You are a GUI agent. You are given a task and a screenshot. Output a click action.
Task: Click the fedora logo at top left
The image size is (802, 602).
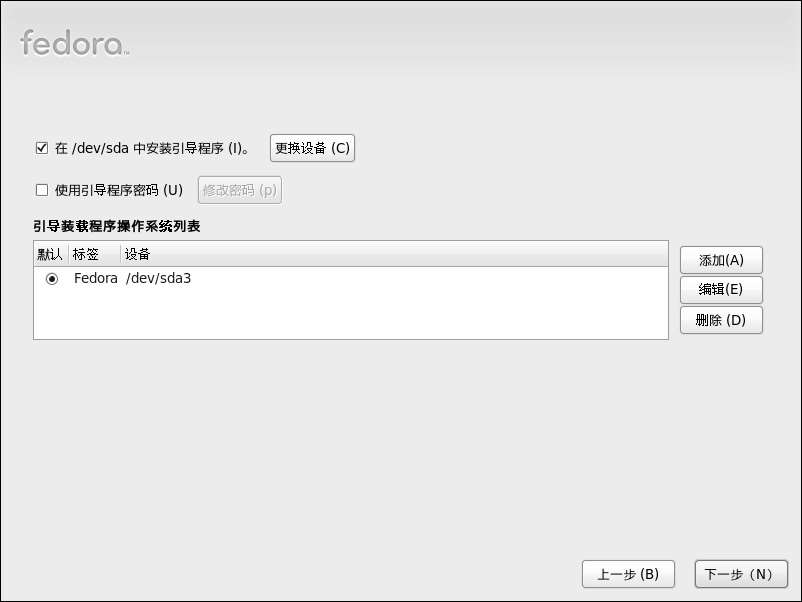click(74, 42)
